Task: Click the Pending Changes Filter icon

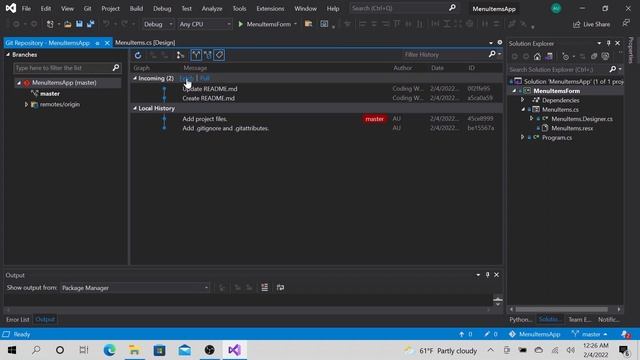Action: tap(566, 56)
